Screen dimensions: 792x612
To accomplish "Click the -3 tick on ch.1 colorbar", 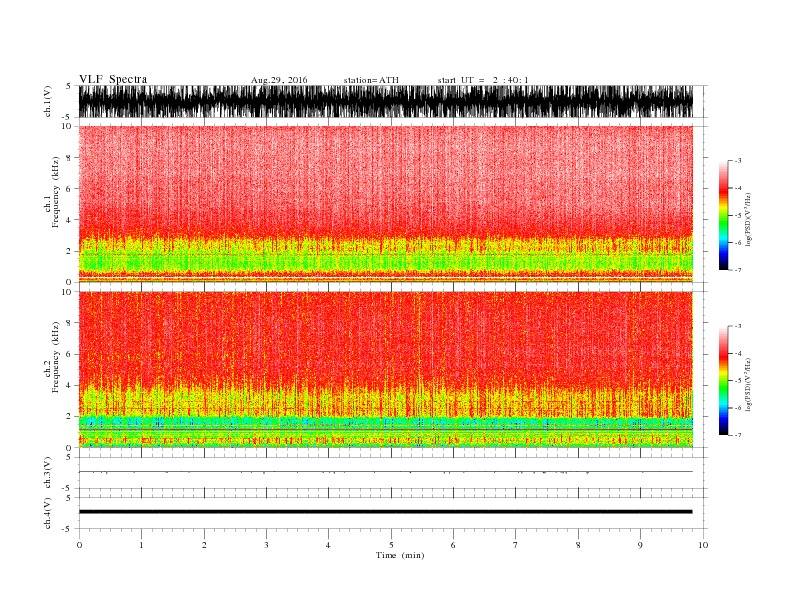I will (738, 161).
